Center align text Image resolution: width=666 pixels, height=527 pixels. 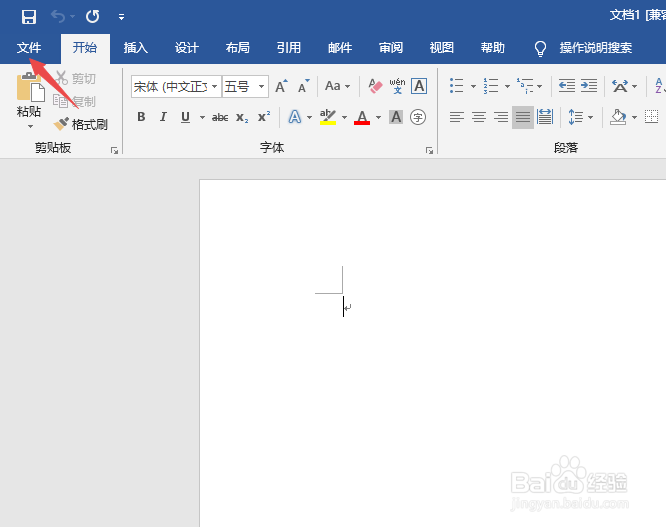[x=479, y=117]
